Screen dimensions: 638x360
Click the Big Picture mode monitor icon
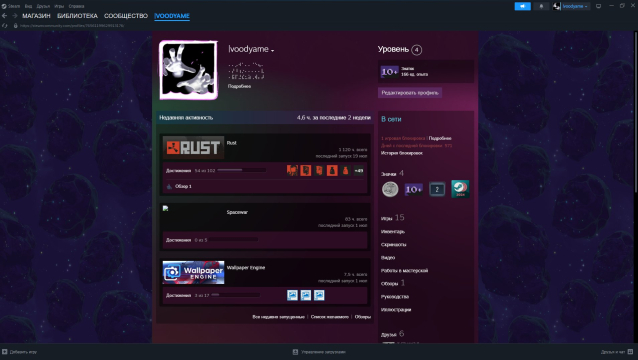pos(599,6)
